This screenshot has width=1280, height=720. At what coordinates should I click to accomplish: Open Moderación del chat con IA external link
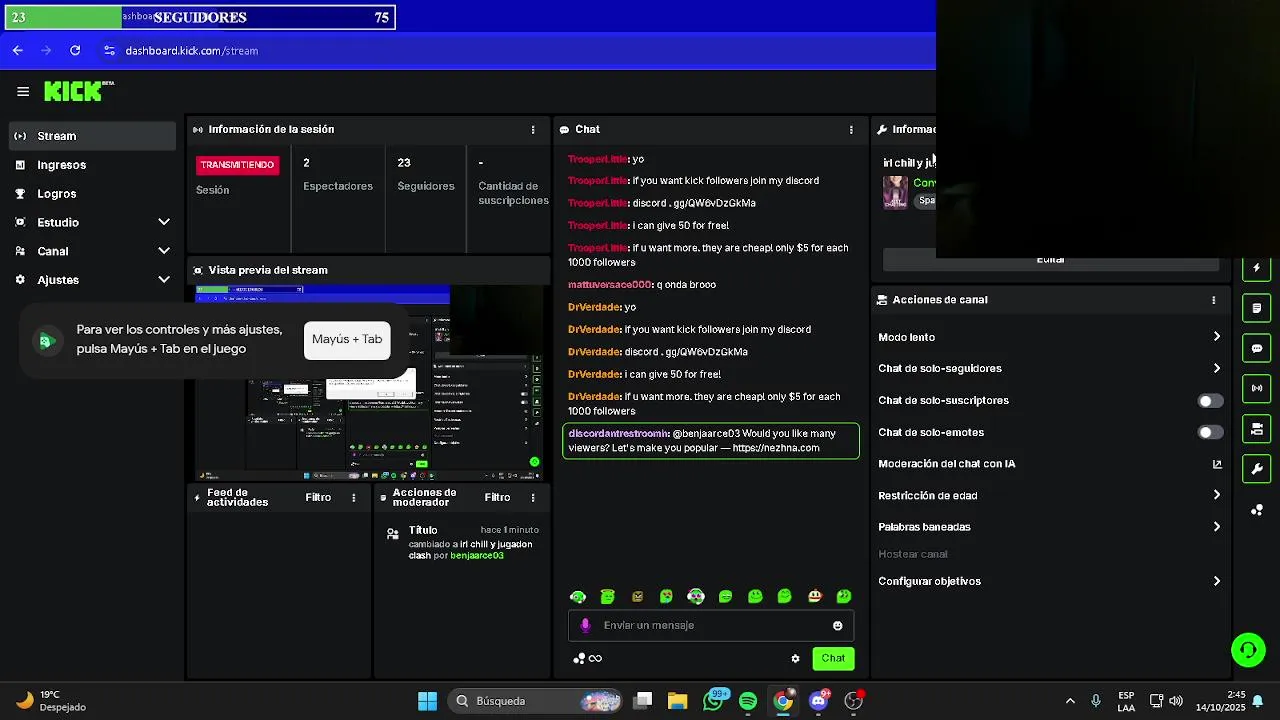[x=1217, y=464]
